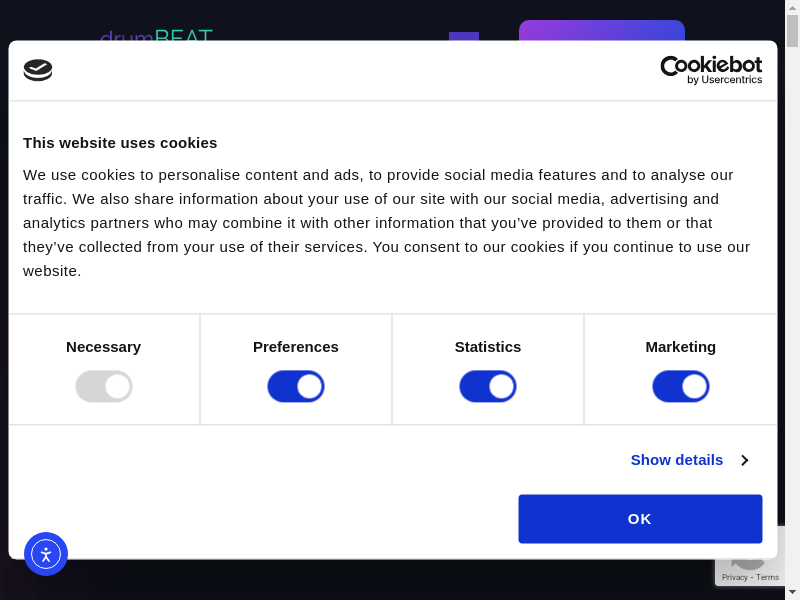Click the scrollbar up arrow
Image resolution: width=800 pixels, height=600 pixels.
pyautogui.click(x=792, y=7)
